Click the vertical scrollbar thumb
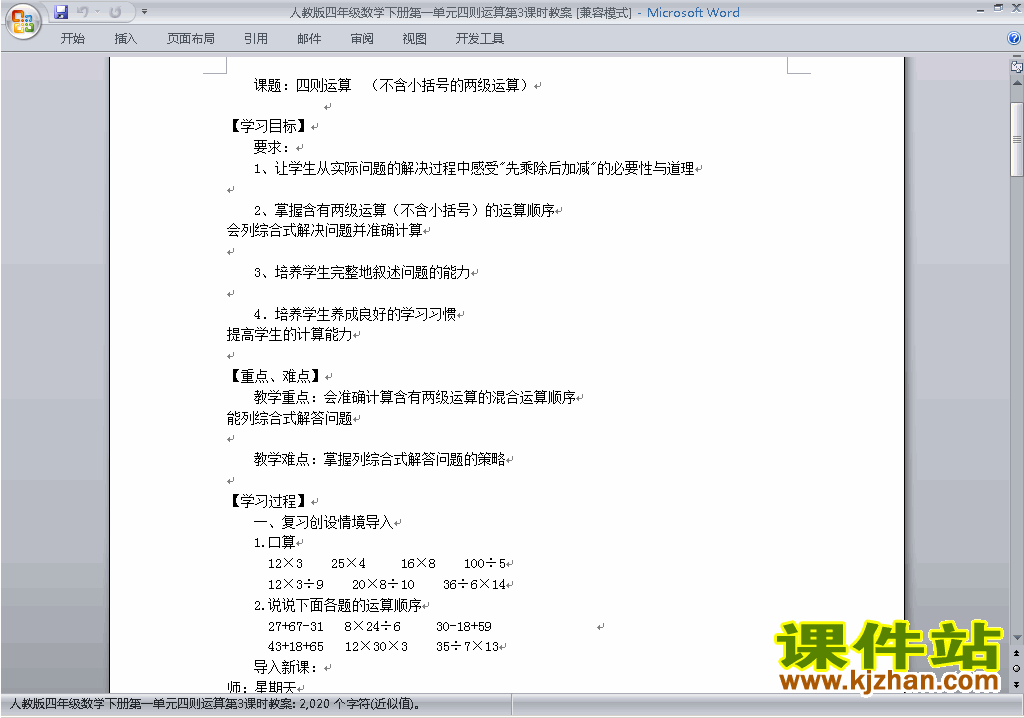 [x=1017, y=139]
